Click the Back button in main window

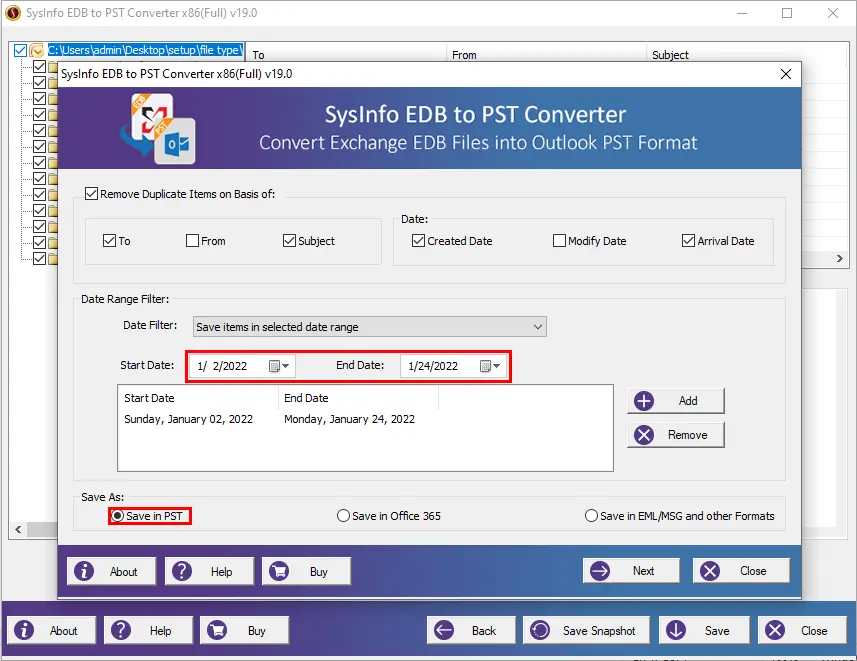pyautogui.click(x=471, y=630)
